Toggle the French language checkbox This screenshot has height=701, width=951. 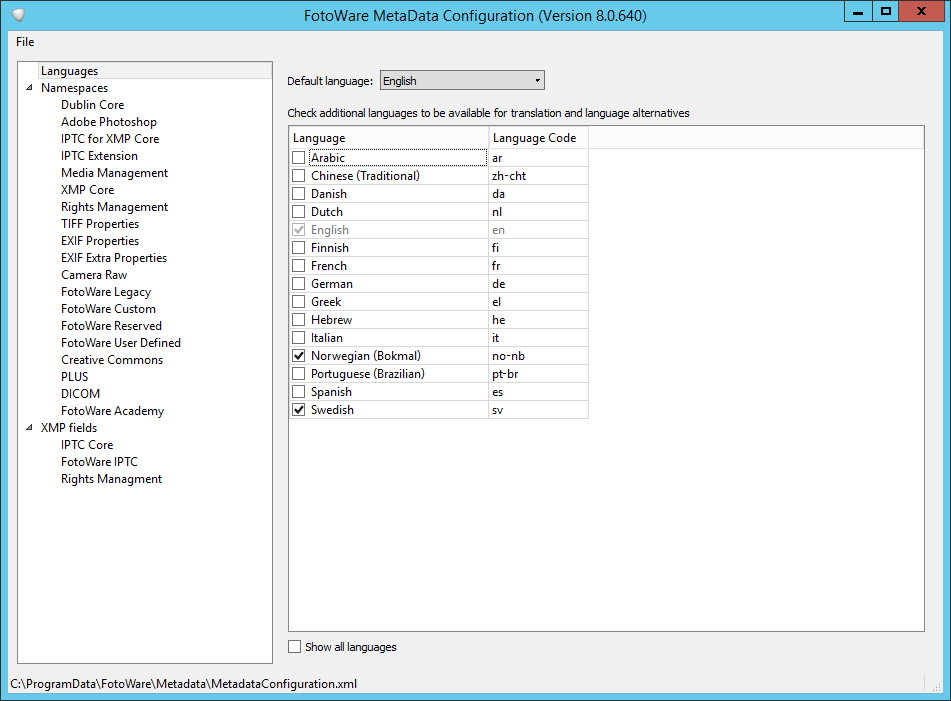[298, 266]
